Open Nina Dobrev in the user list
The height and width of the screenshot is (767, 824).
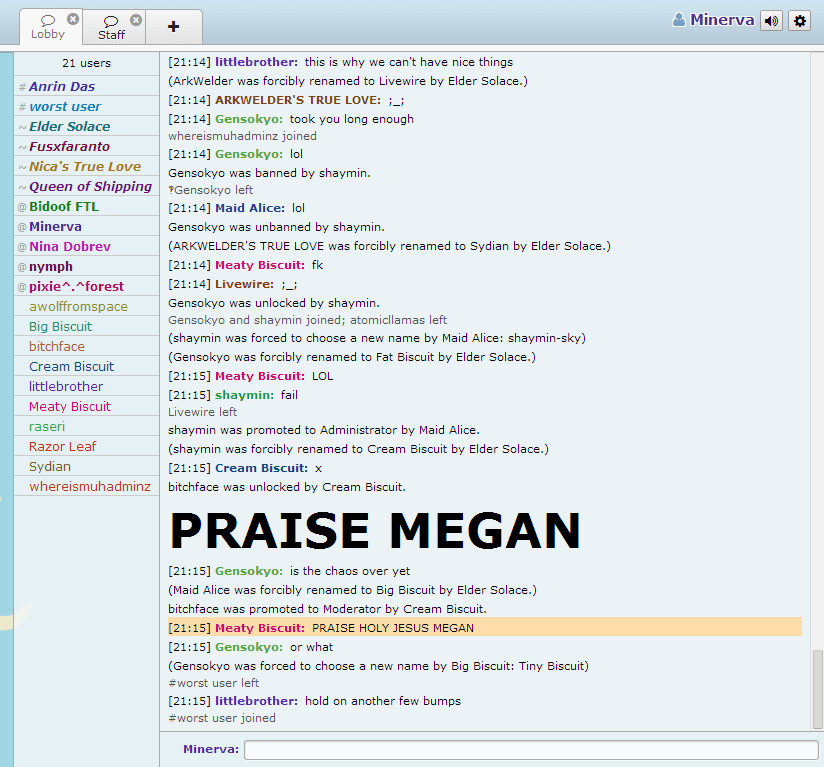click(x=87, y=246)
